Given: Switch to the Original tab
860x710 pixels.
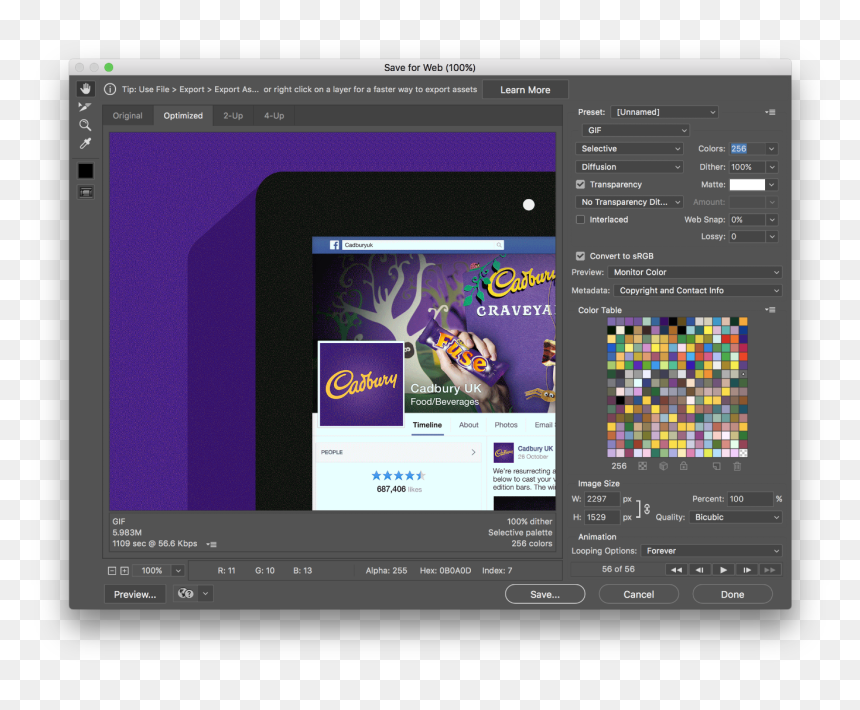Looking at the screenshot, I should point(127,116).
